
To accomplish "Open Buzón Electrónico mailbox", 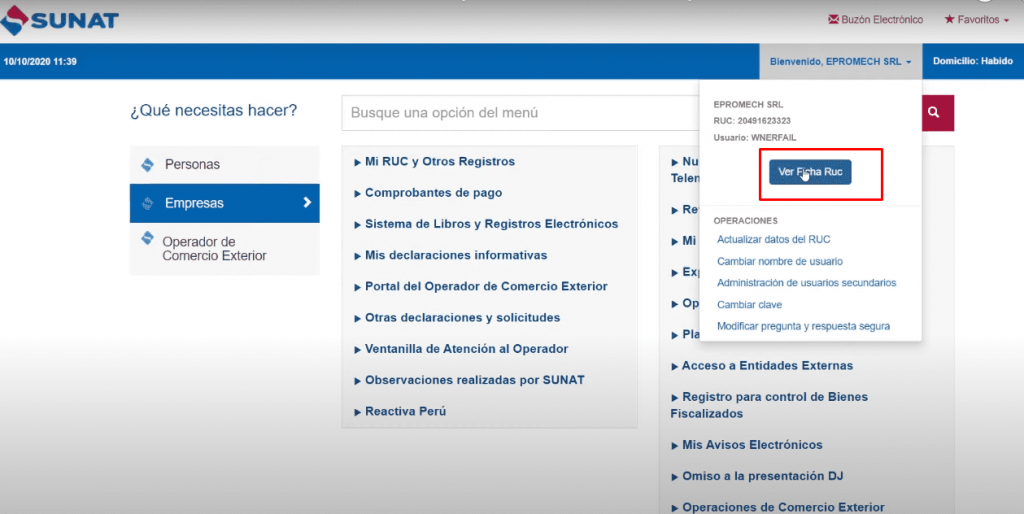I will point(875,20).
